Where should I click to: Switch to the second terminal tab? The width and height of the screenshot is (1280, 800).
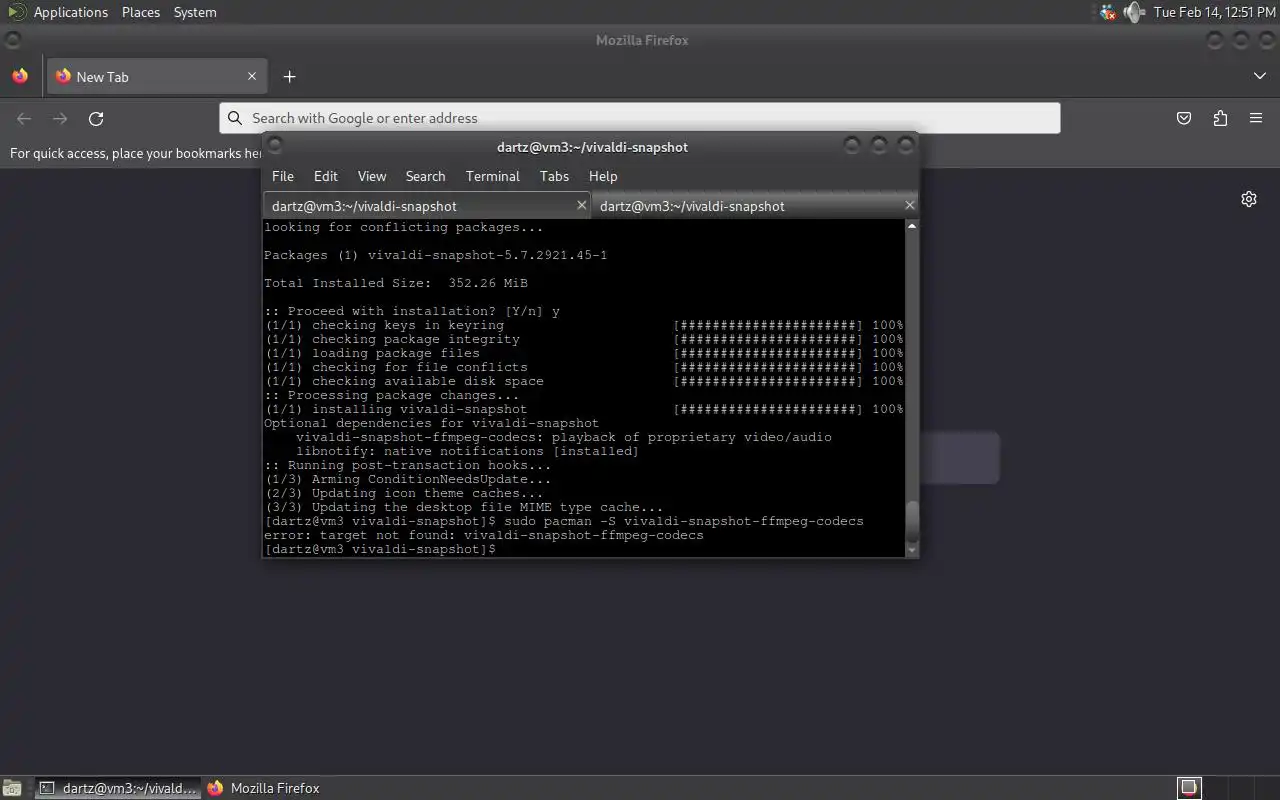pos(755,206)
